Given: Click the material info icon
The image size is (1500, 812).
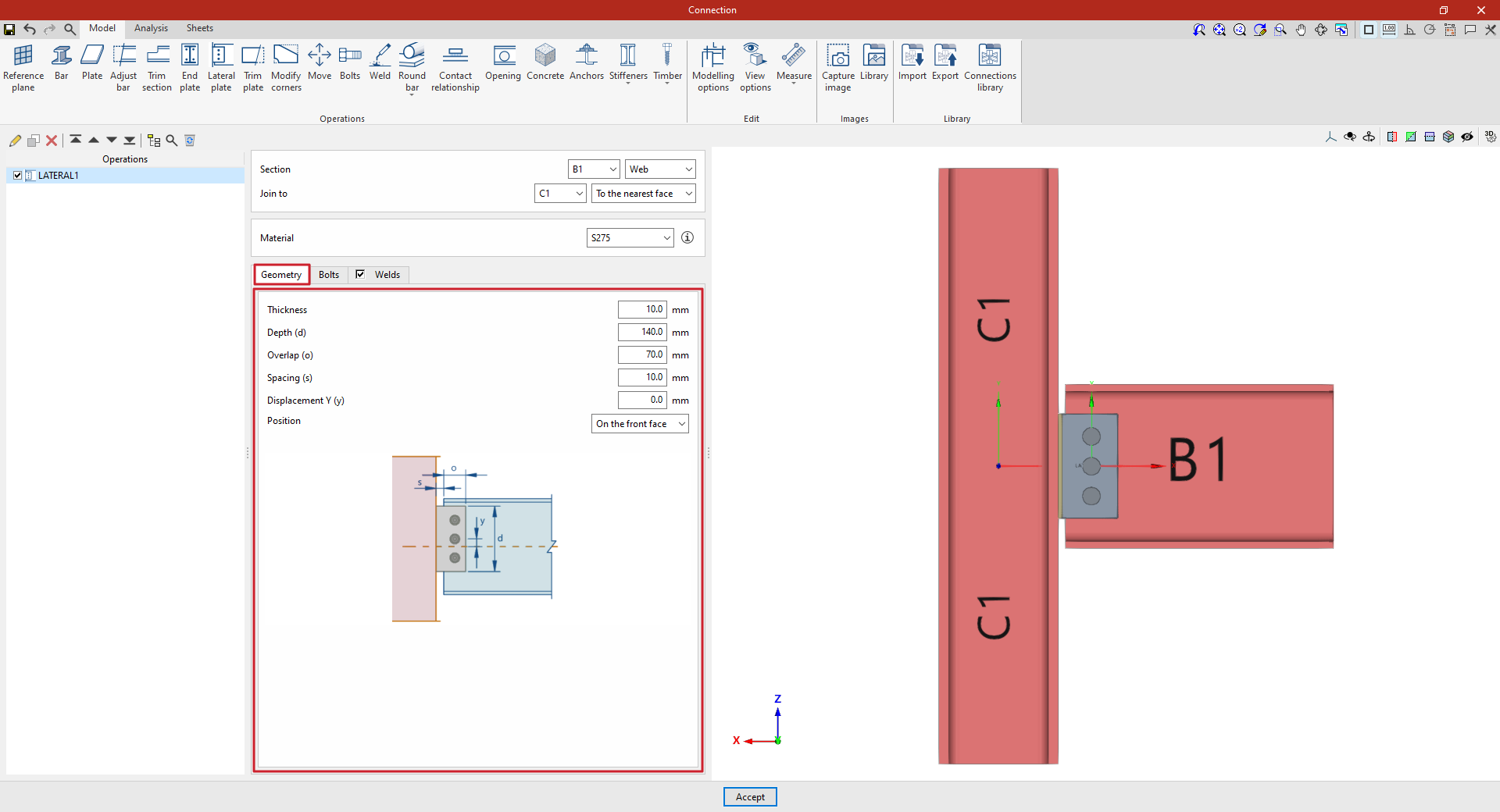Looking at the screenshot, I should 687,237.
